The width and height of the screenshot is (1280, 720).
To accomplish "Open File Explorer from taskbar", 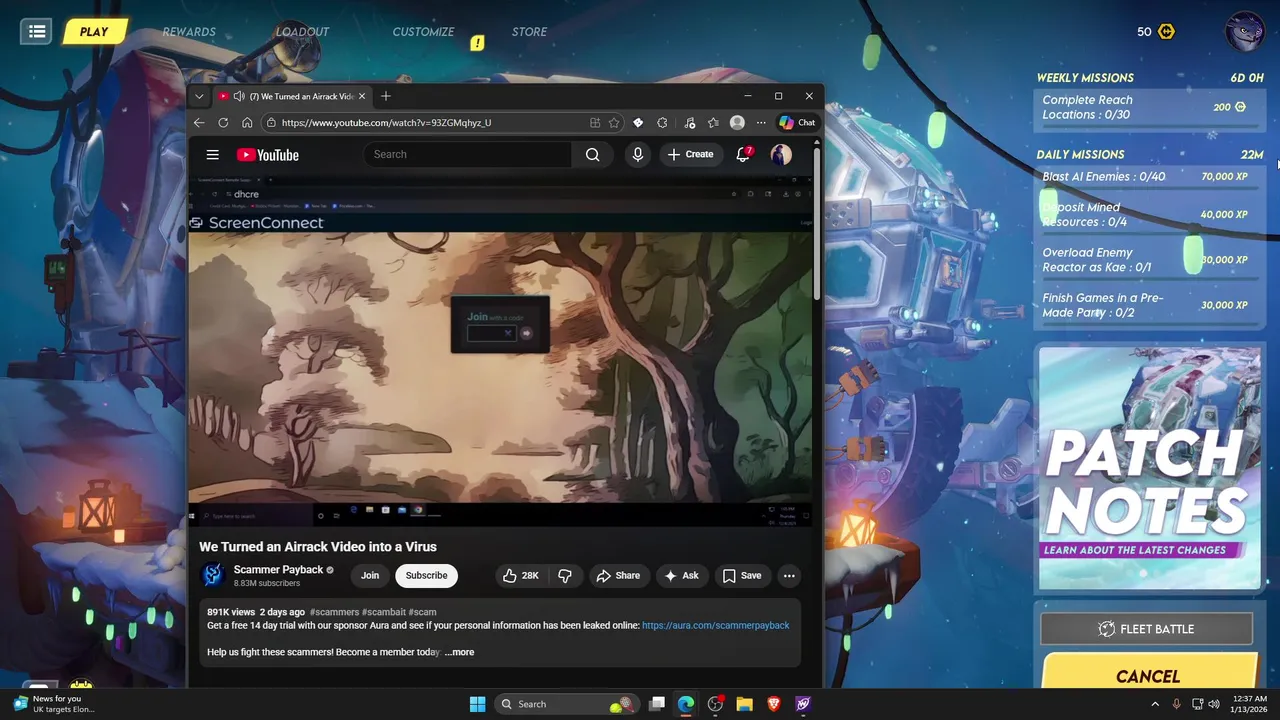I will point(744,704).
